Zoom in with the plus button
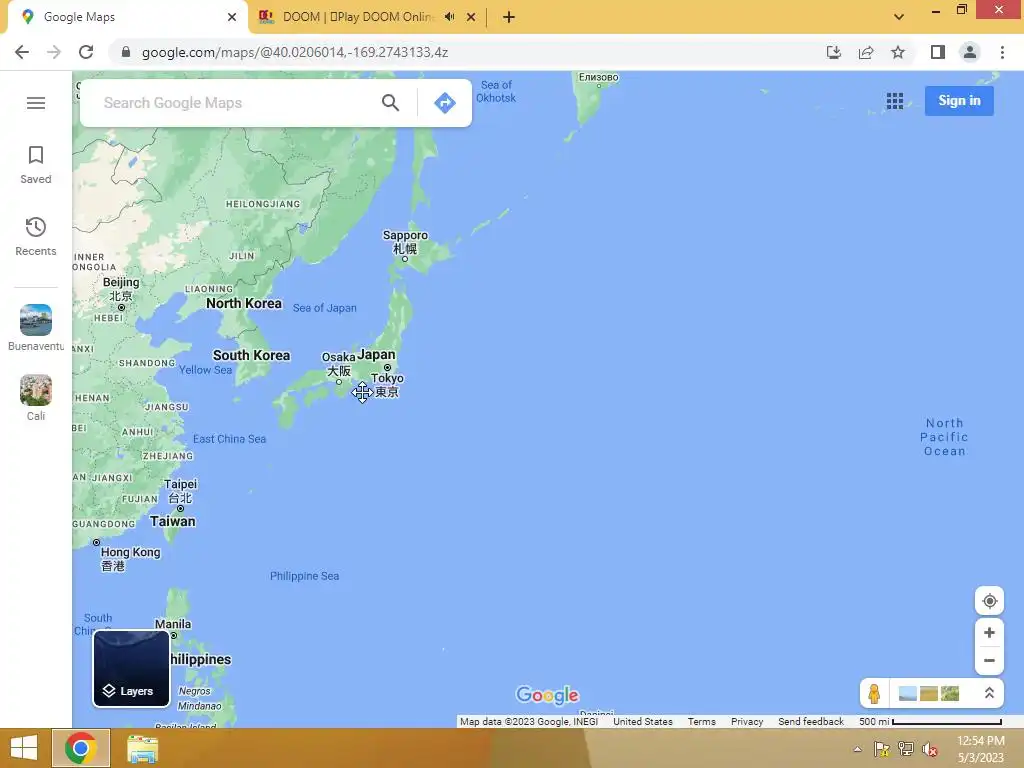The height and width of the screenshot is (768, 1024). click(989, 633)
